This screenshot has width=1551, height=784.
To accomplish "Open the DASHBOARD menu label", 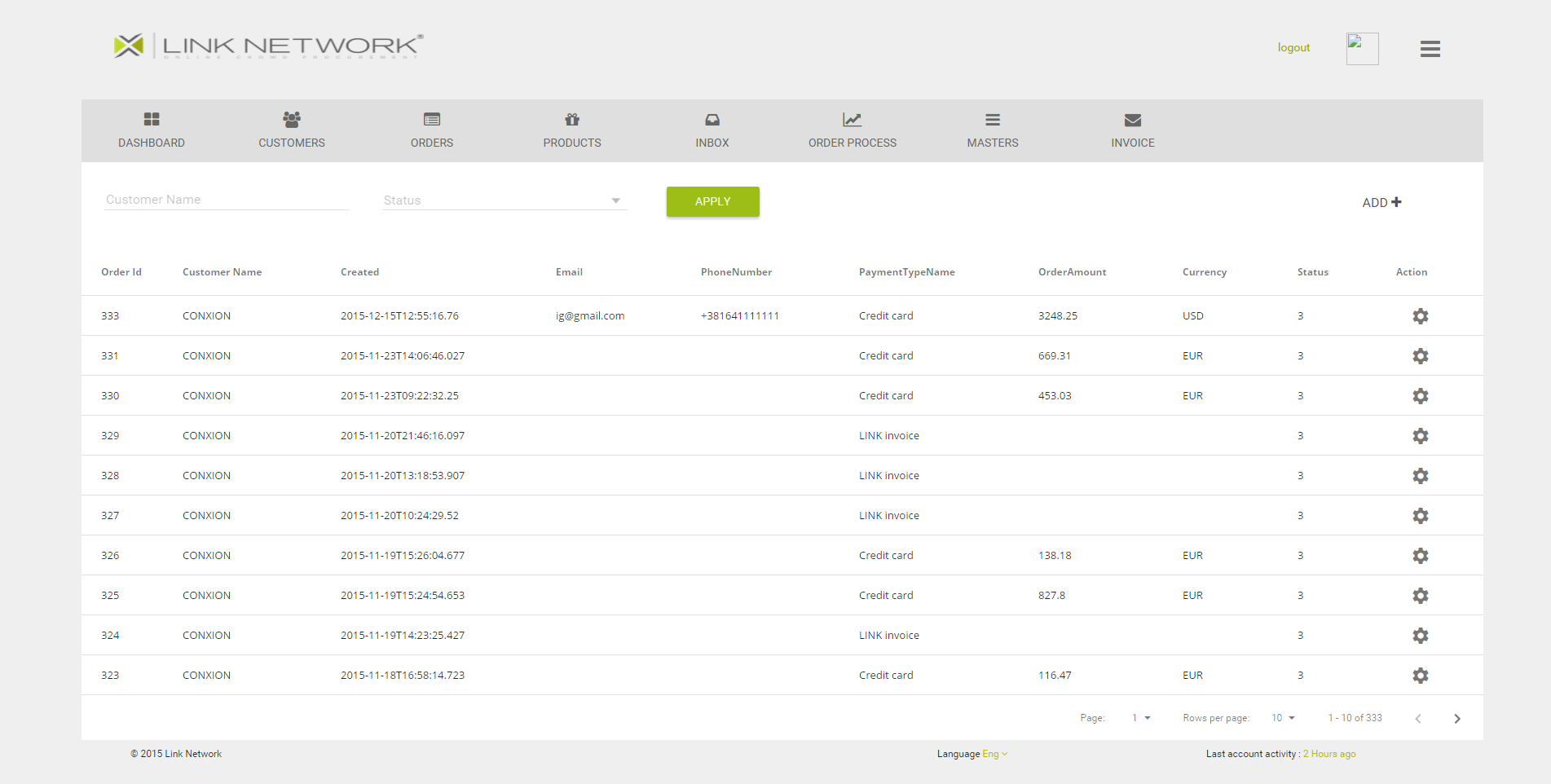I will click(x=152, y=143).
